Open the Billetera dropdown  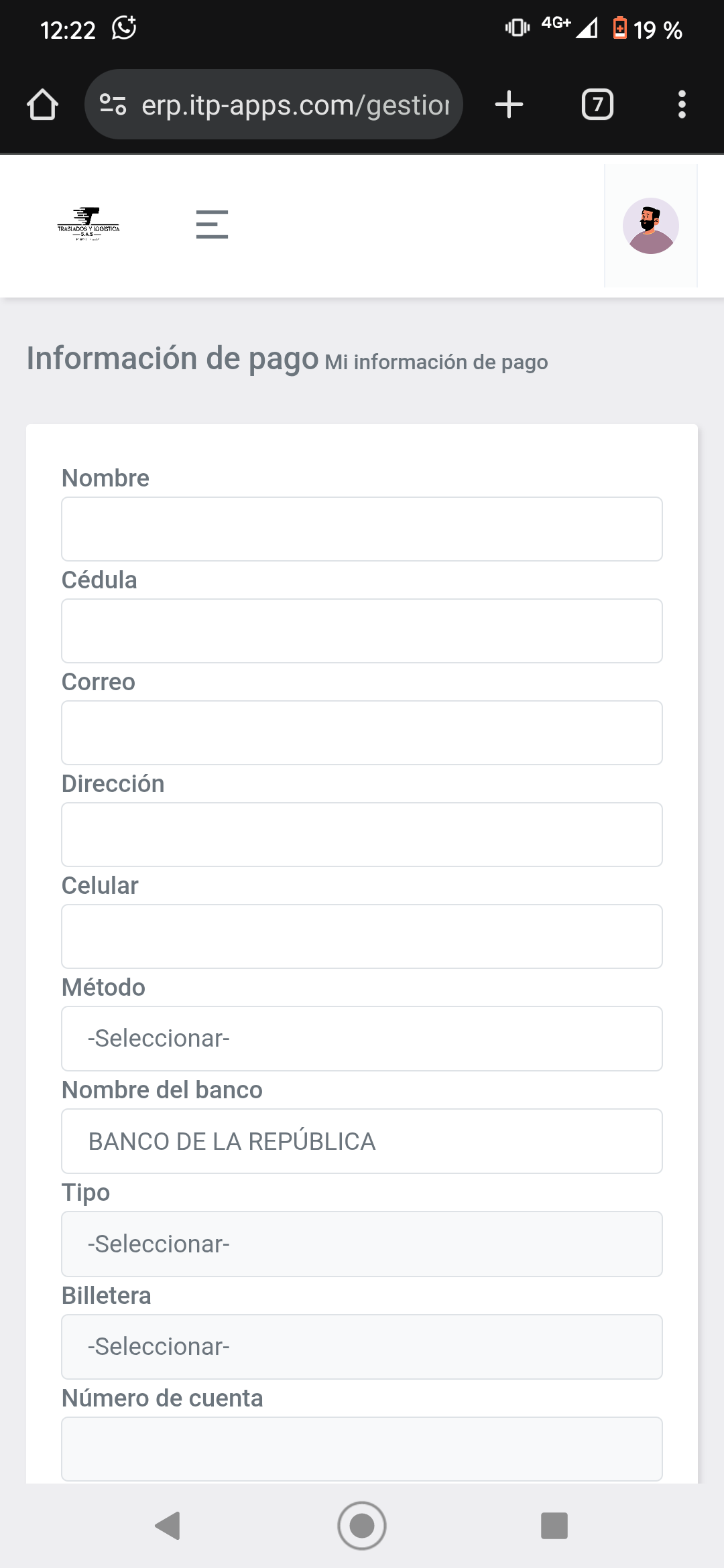coord(362,1347)
